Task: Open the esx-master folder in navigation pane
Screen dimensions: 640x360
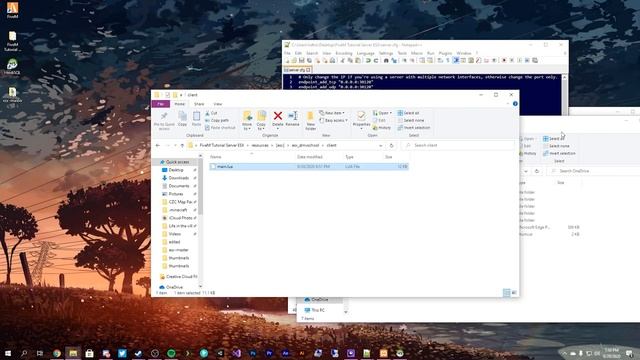Action: (176, 250)
